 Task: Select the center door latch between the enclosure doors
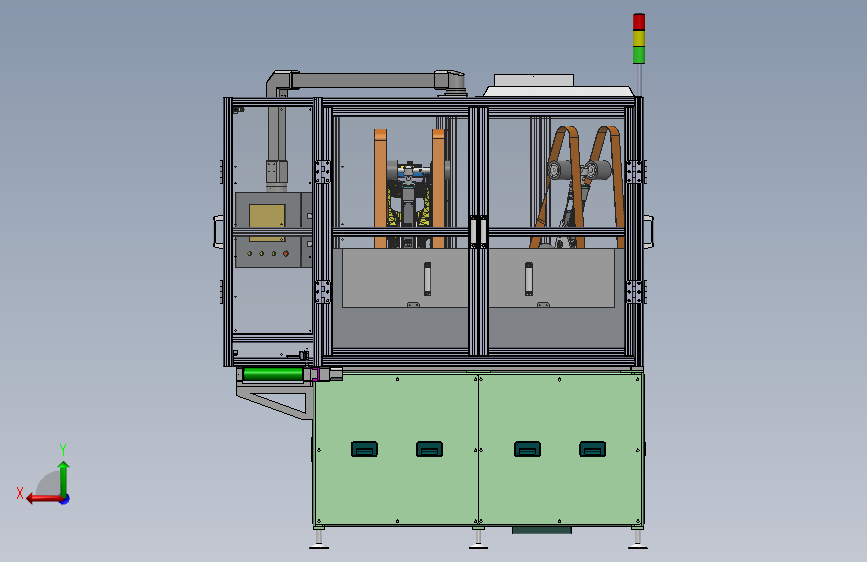(x=478, y=232)
